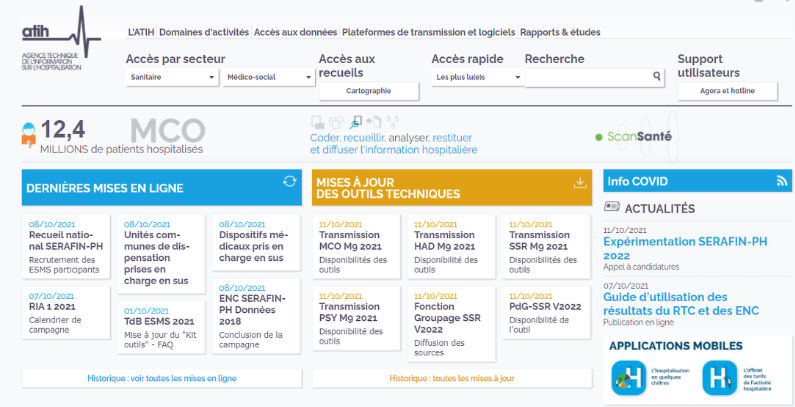Open the L'ATIH menu
The height and width of the screenshot is (407, 795).
[x=141, y=32]
